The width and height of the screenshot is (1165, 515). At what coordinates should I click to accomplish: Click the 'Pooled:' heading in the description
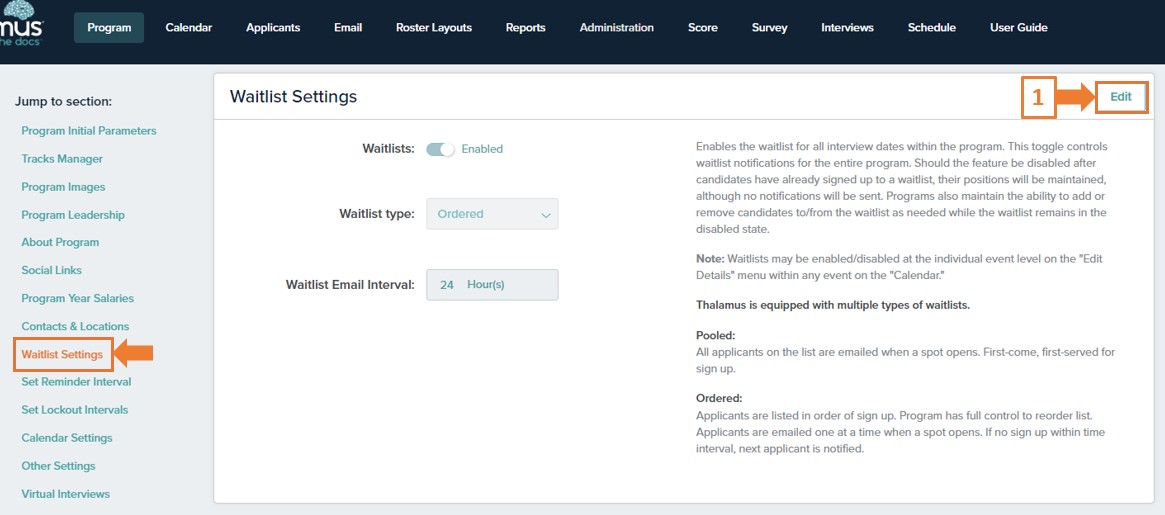click(715, 336)
